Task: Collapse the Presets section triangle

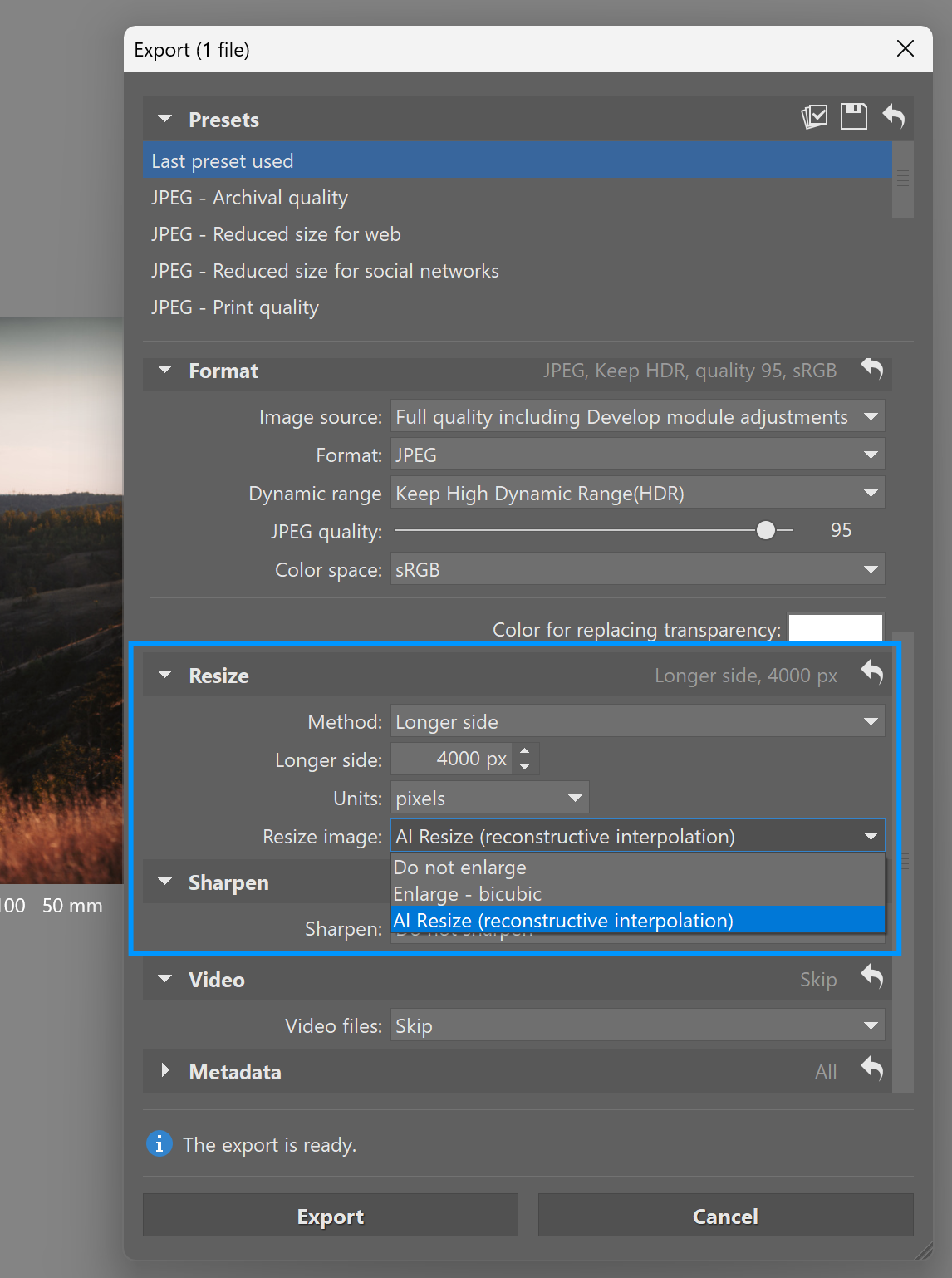Action: pyautogui.click(x=165, y=120)
